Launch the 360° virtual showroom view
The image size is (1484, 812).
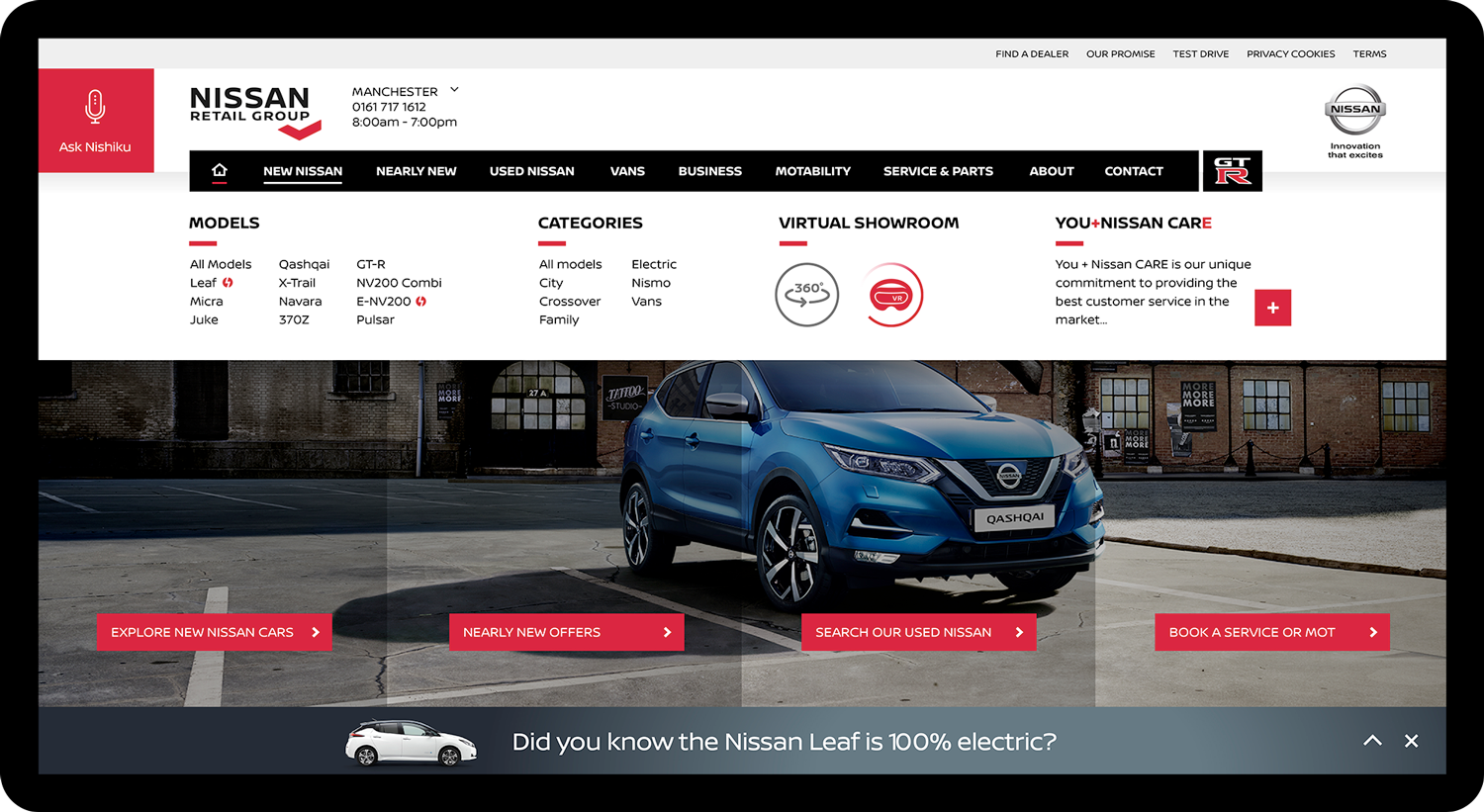(x=806, y=295)
